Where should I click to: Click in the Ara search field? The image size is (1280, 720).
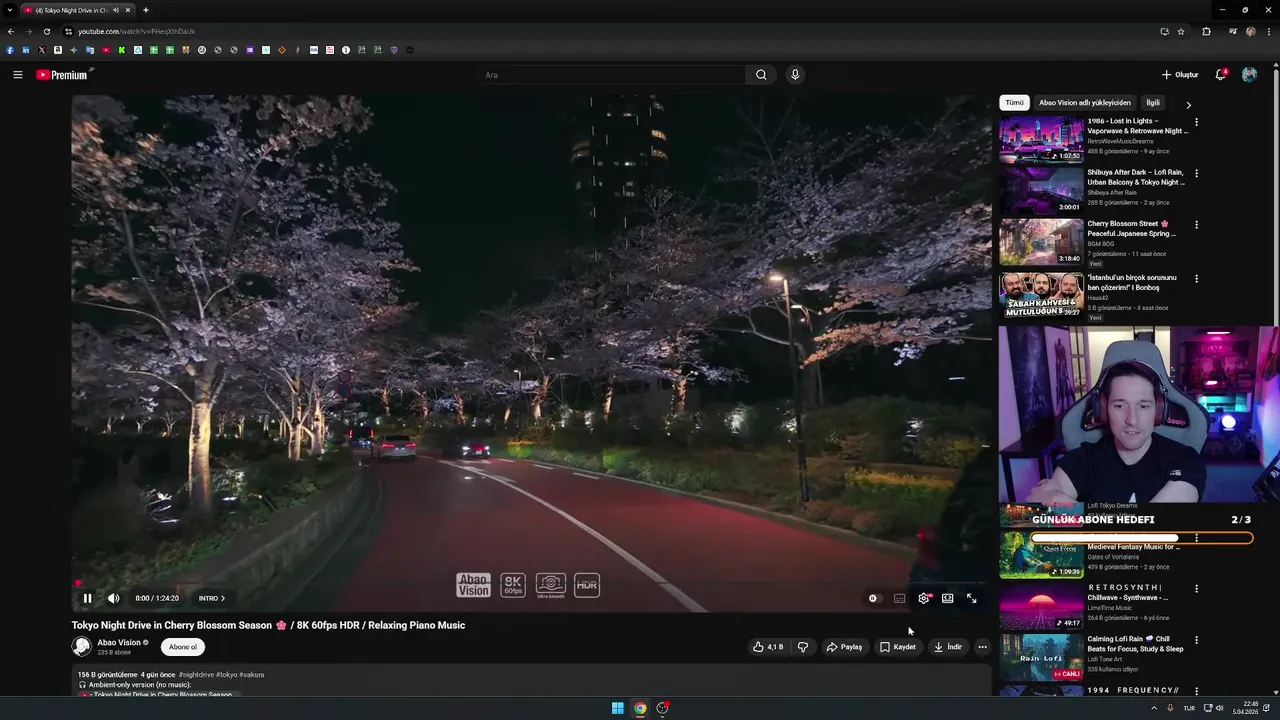click(612, 75)
